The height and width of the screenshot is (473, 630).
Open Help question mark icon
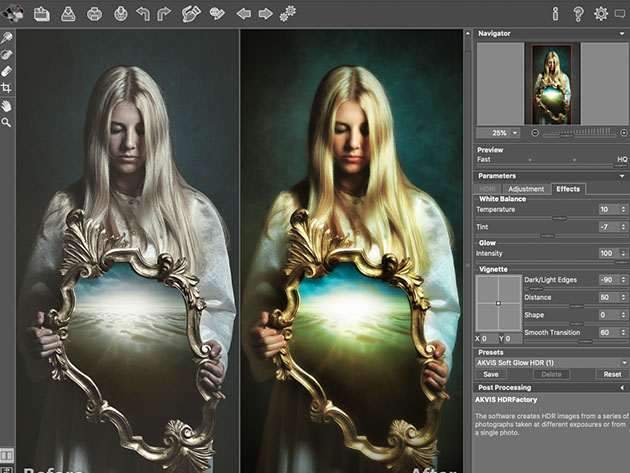pos(578,14)
